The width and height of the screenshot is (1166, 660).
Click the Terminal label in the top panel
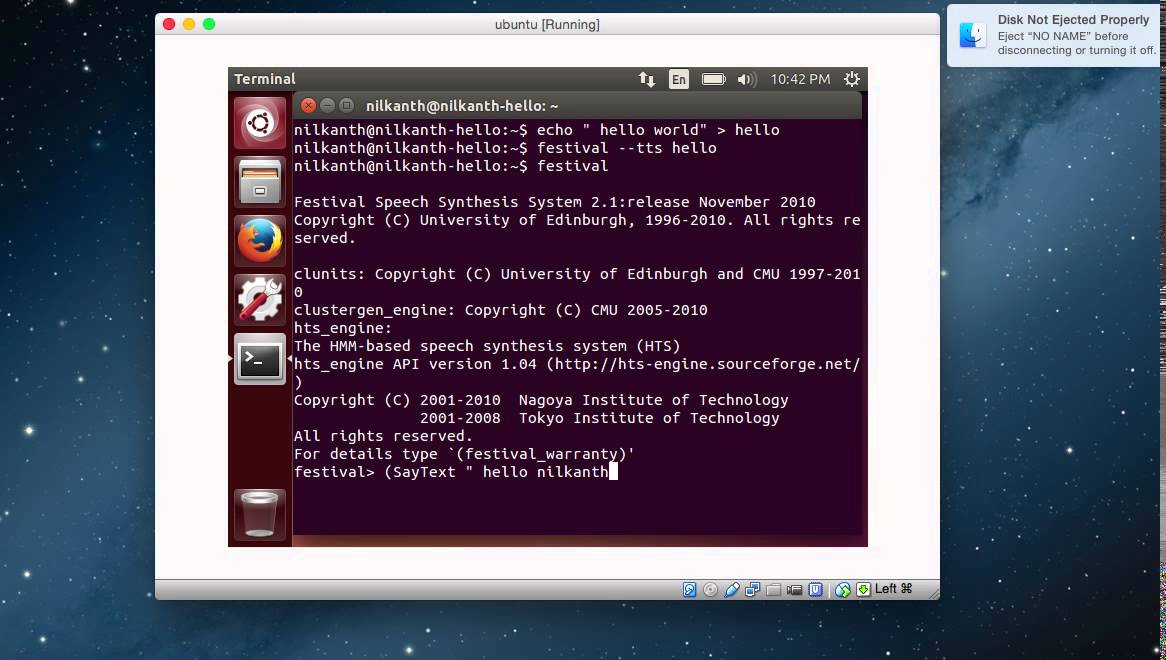click(x=265, y=79)
